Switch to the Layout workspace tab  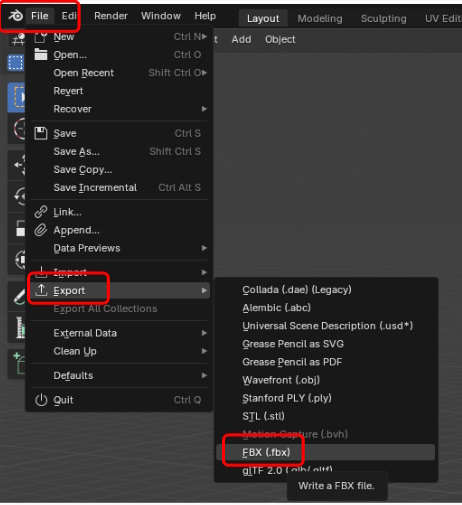(263, 18)
